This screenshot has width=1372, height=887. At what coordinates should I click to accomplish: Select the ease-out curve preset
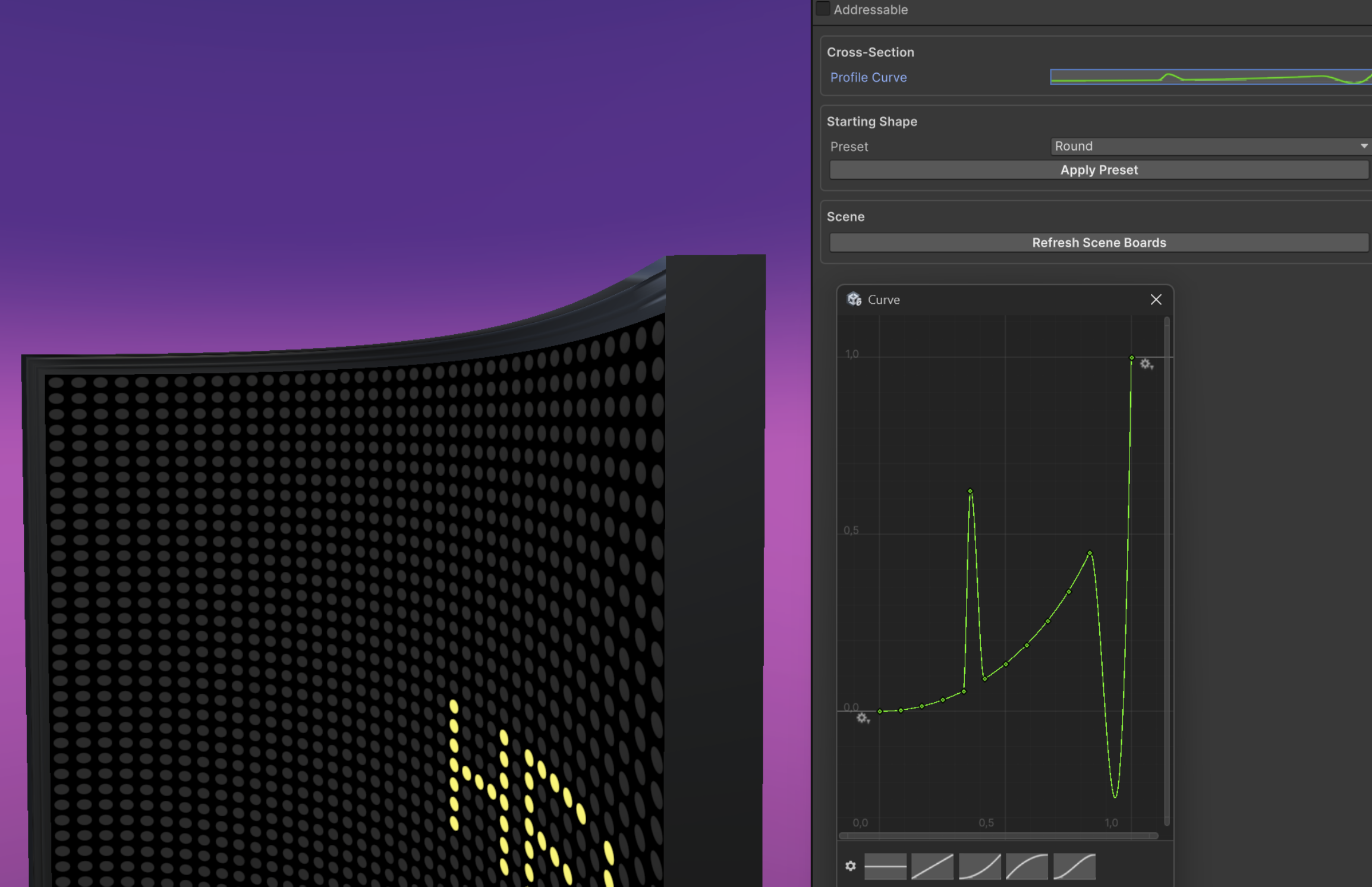[x=1027, y=866]
